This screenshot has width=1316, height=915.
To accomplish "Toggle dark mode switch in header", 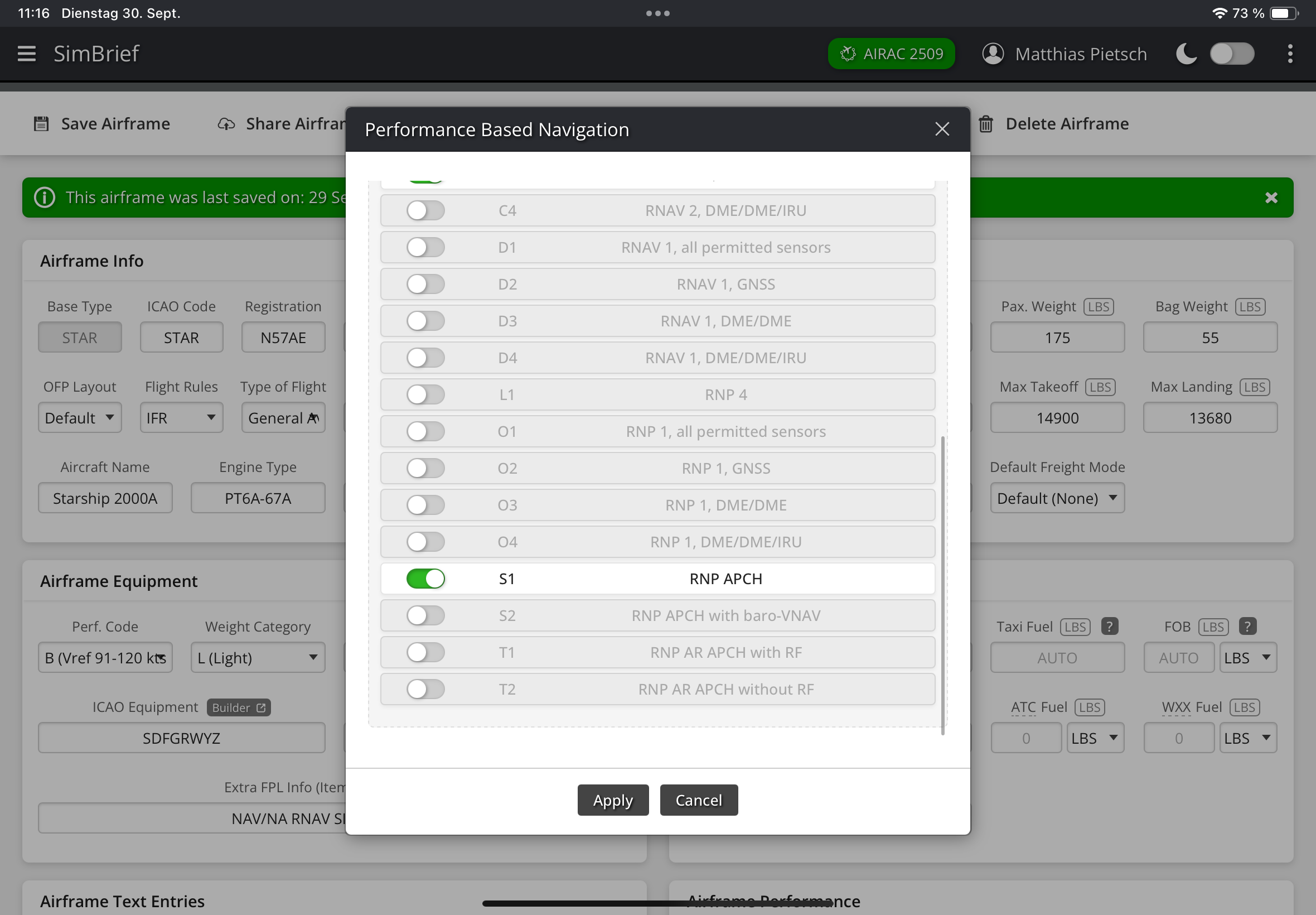I will click(1232, 54).
